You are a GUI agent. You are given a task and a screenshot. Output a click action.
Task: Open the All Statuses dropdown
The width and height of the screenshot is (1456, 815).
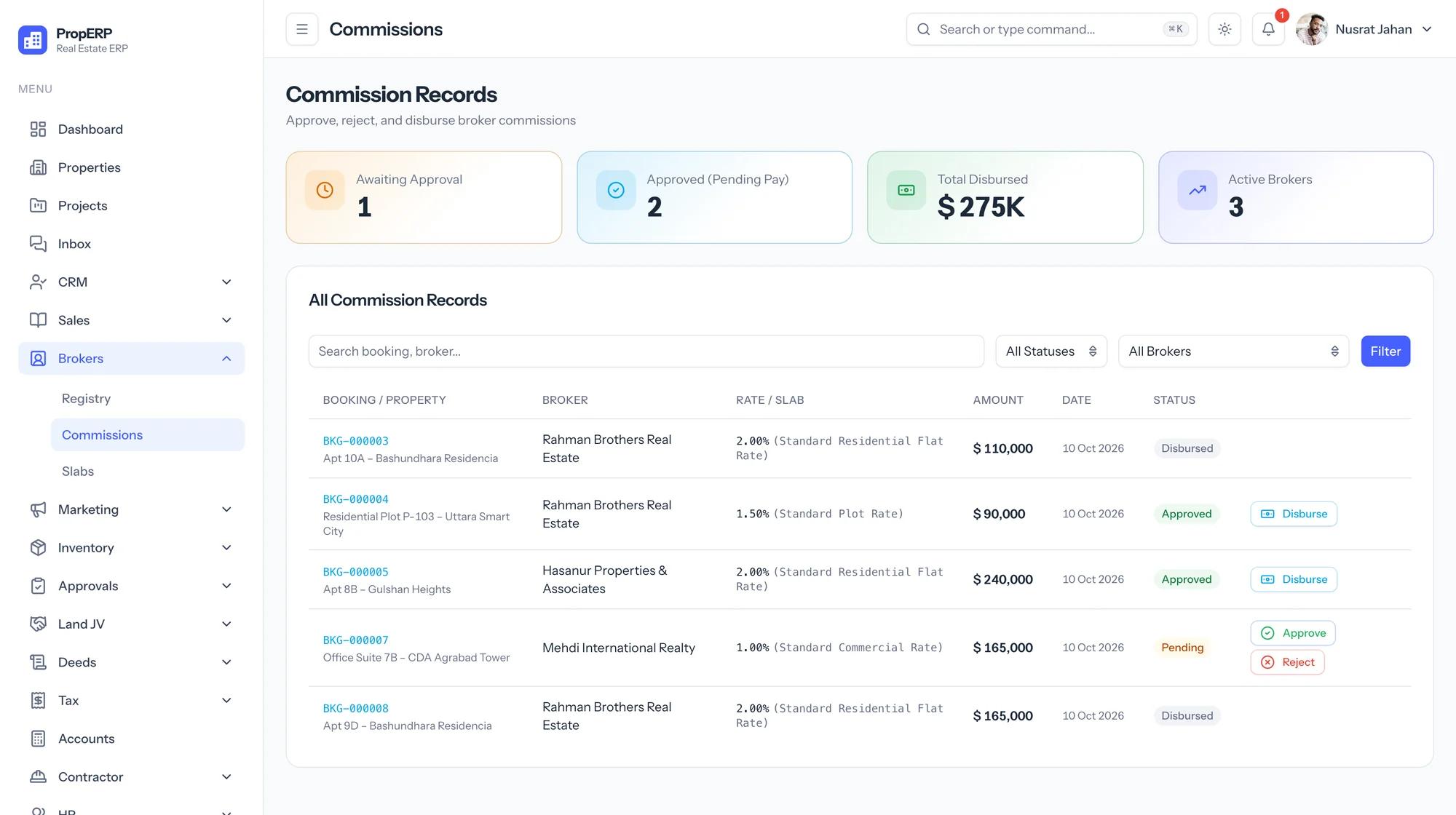[1051, 351]
